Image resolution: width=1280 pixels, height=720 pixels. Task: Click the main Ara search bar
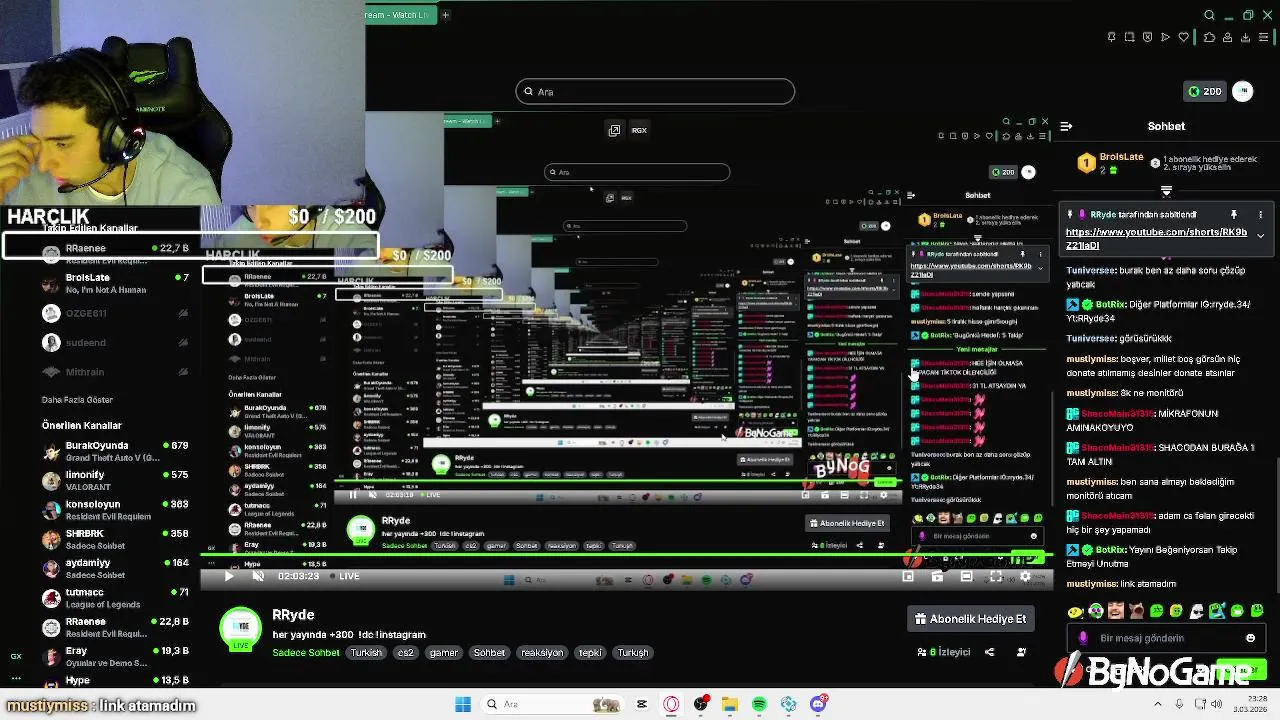655,92
